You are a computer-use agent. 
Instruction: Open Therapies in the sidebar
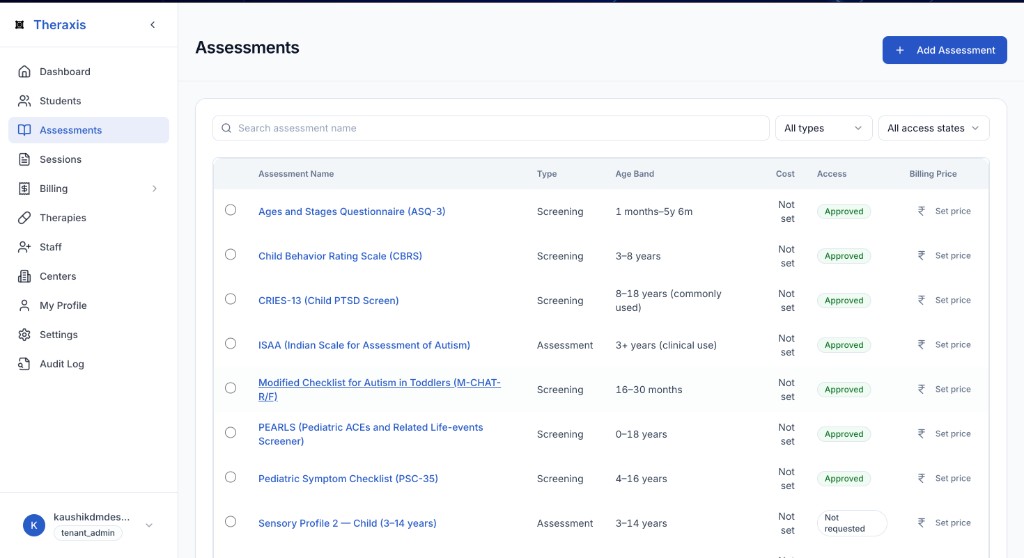pos(89,218)
